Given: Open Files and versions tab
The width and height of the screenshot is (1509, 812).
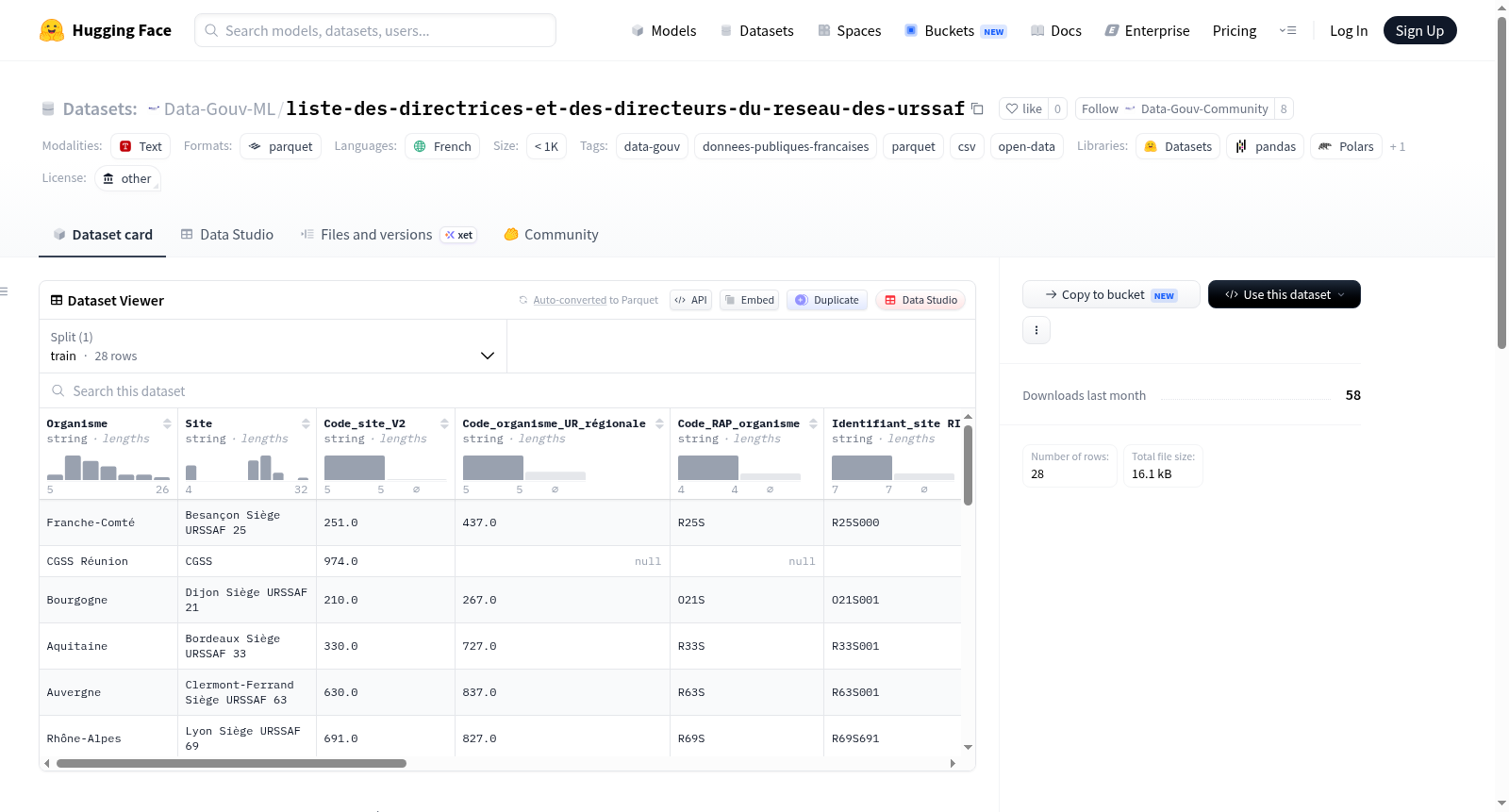Looking at the screenshot, I should (x=389, y=235).
